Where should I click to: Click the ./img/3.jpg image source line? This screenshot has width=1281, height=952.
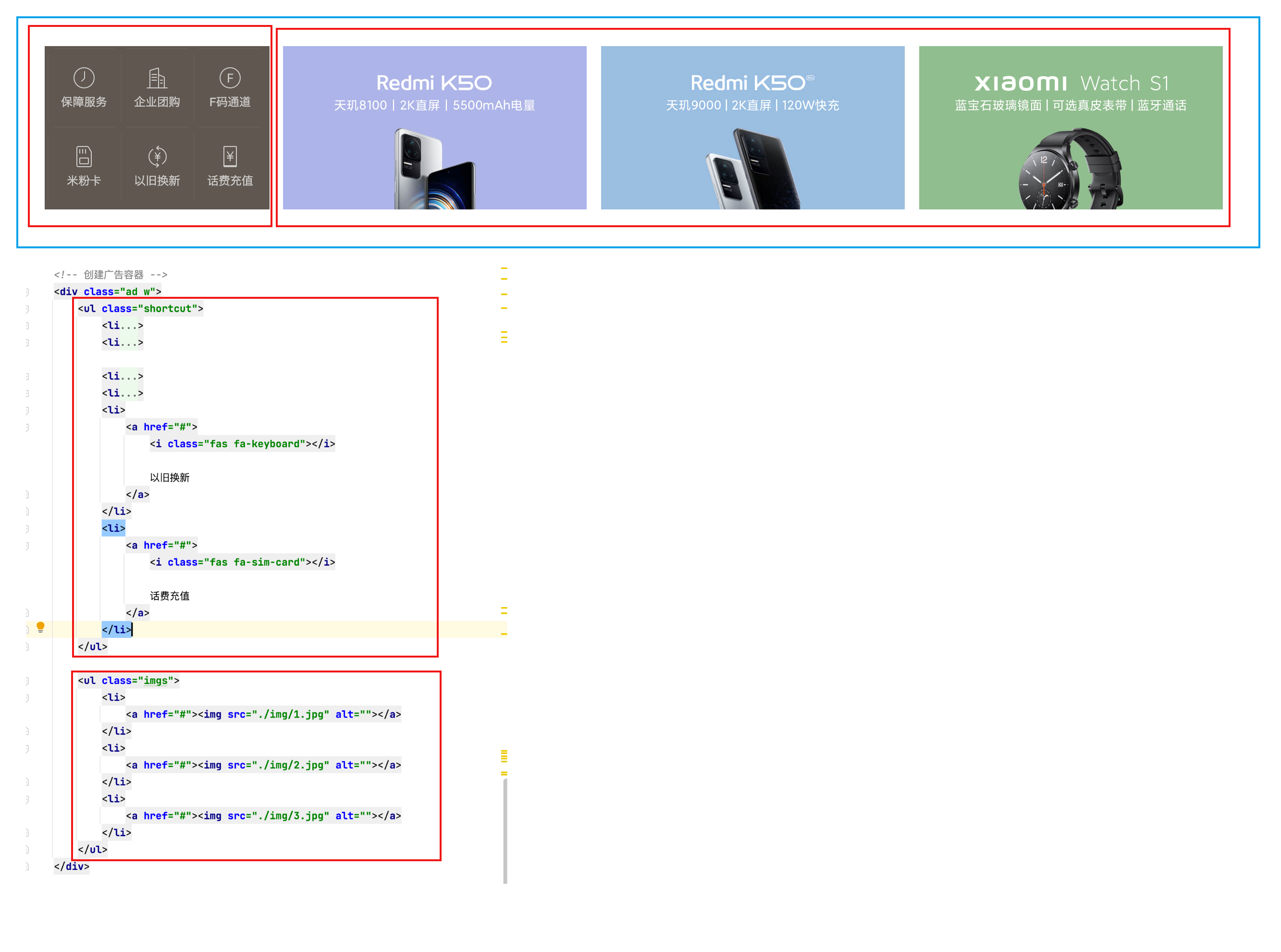263,816
